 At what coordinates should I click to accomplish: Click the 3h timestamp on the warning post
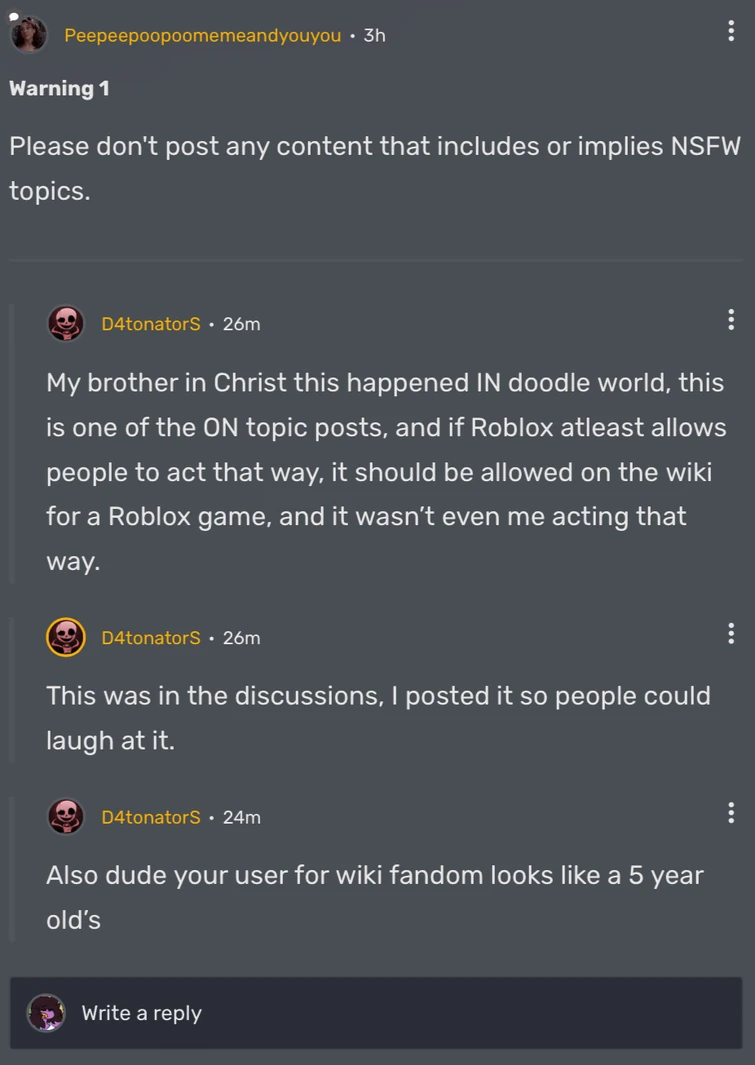click(x=375, y=36)
